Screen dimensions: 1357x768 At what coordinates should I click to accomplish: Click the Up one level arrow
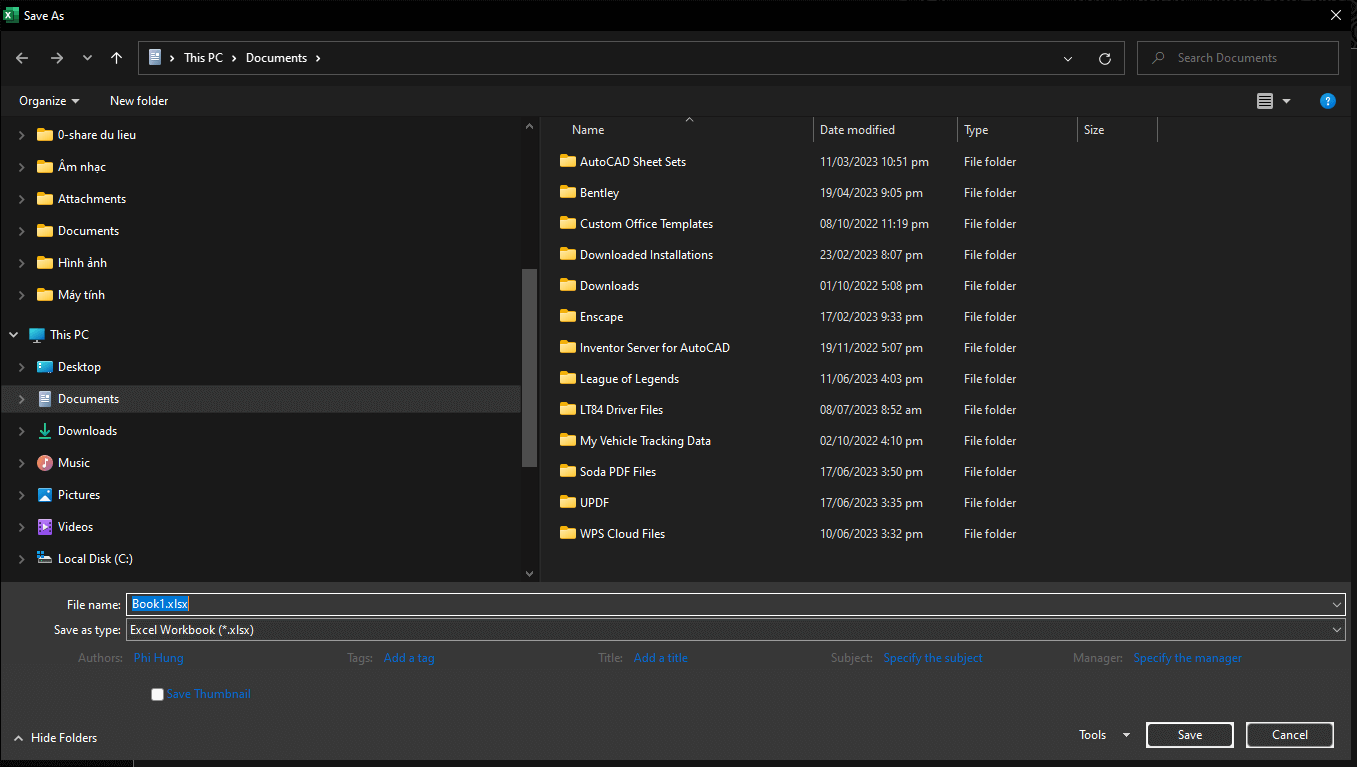(x=117, y=58)
